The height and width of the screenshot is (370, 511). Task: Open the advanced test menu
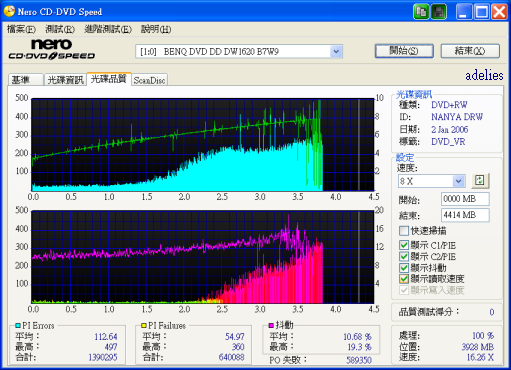(108, 29)
